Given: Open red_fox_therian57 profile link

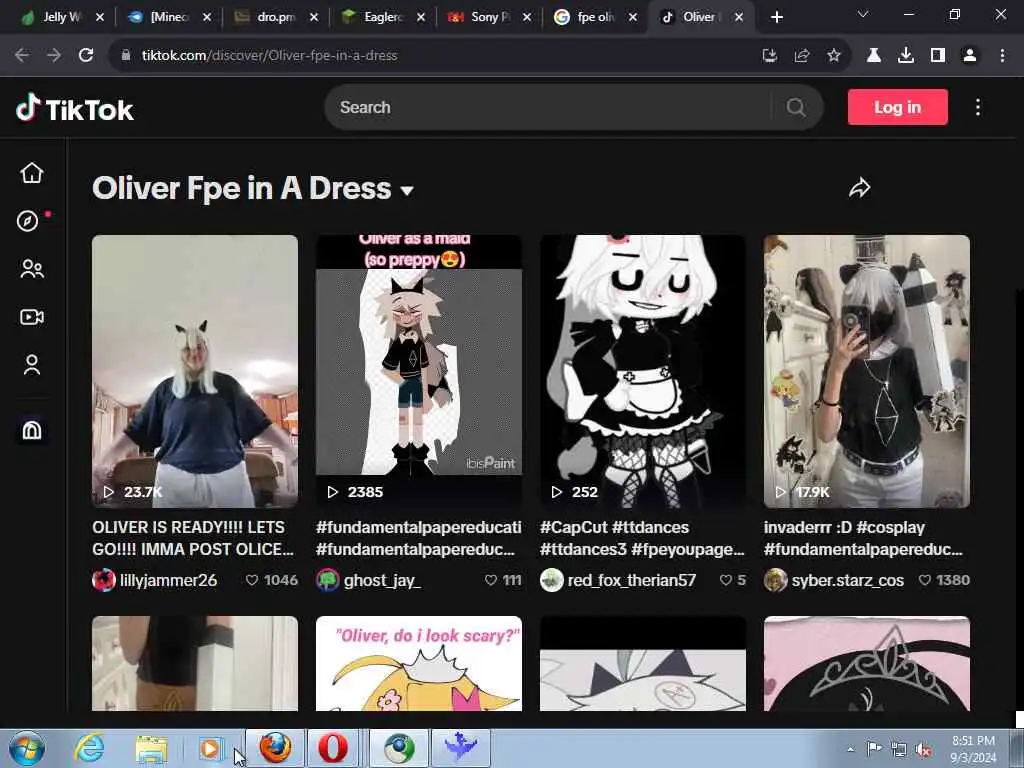Looking at the screenshot, I should [x=632, y=580].
